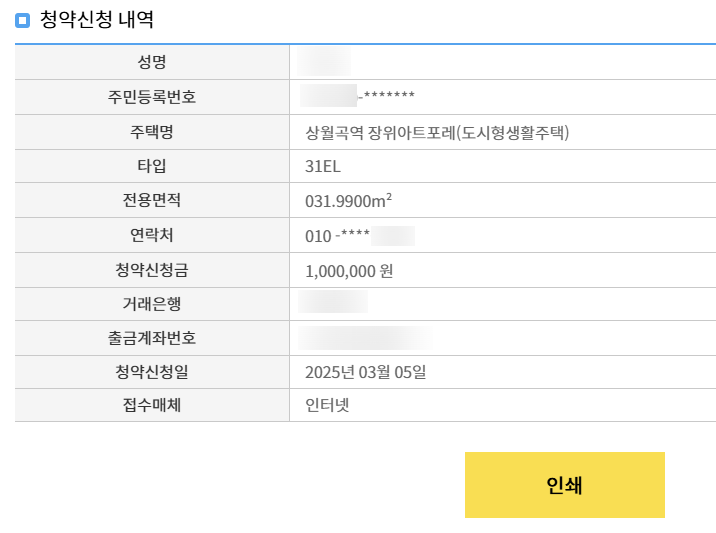716x533 pixels.
Task: Click the blue square icon beside 청약신청 내역
Action: click(22, 21)
